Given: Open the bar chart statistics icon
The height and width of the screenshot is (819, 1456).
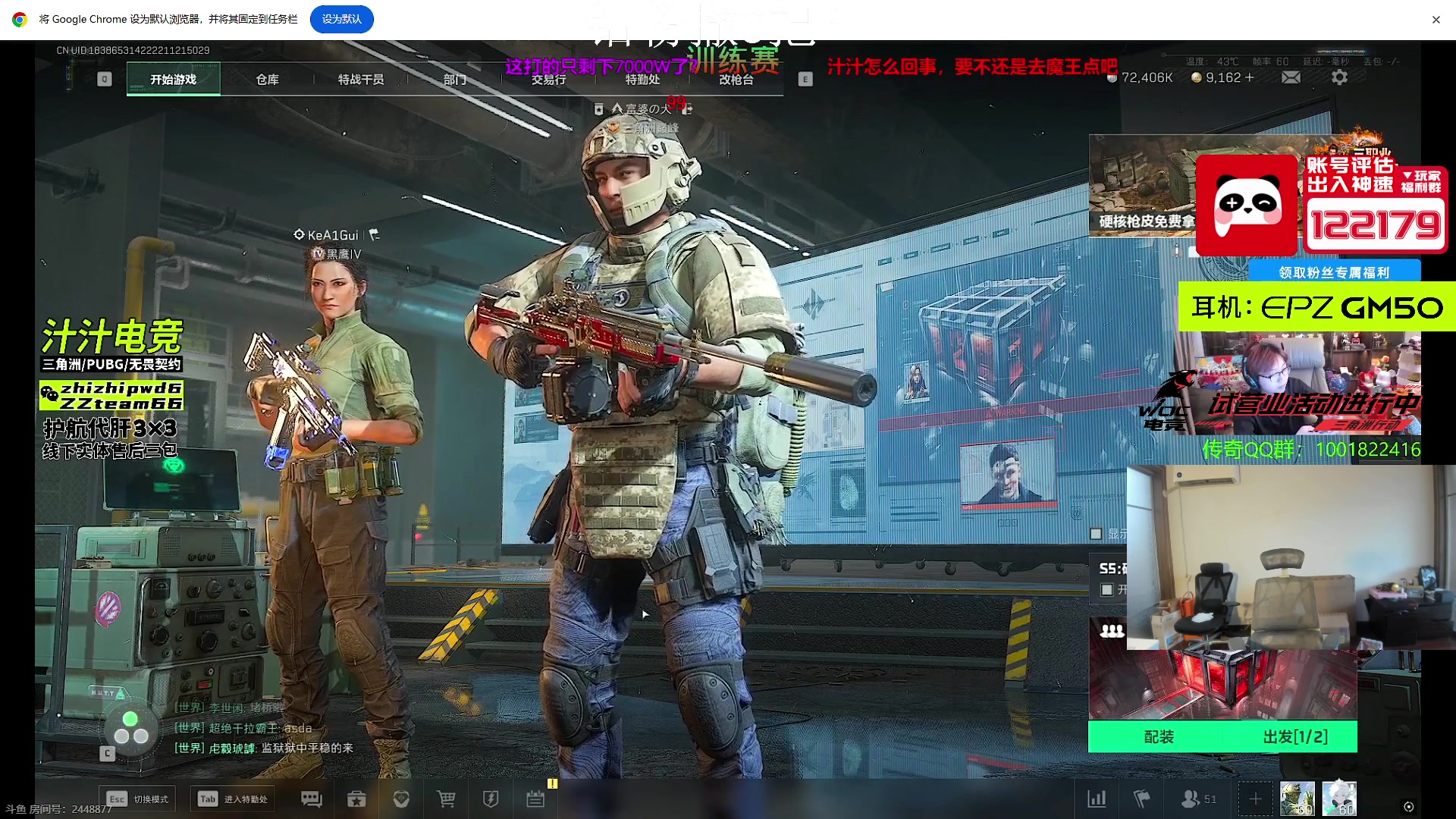Looking at the screenshot, I should point(1097,799).
